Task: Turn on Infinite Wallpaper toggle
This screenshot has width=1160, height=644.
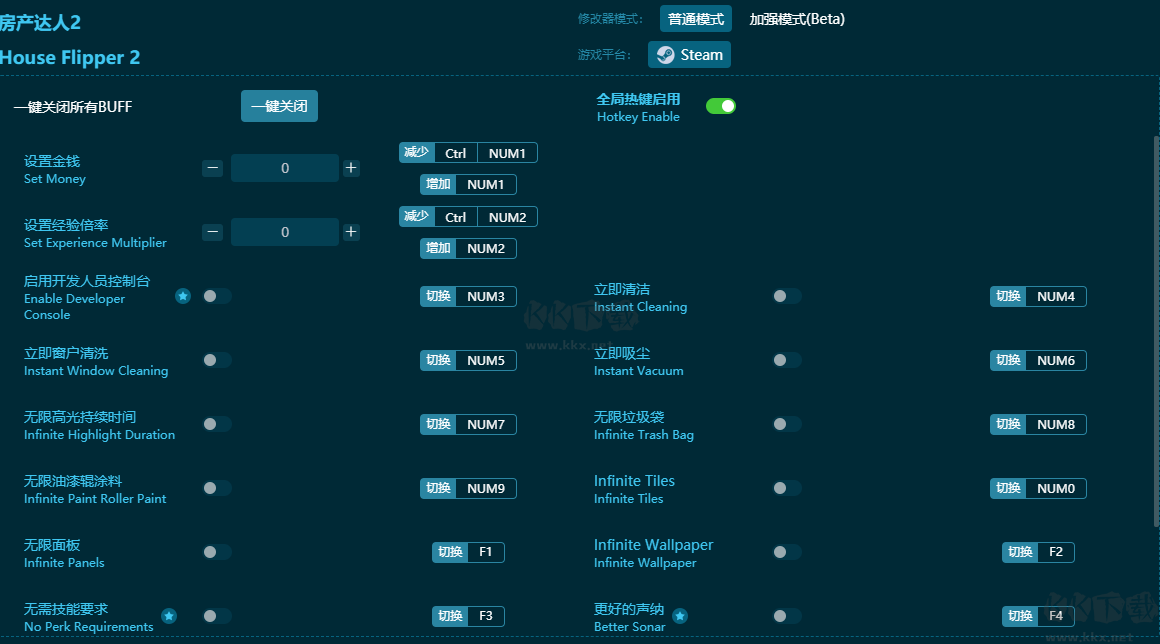Action: [x=786, y=552]
